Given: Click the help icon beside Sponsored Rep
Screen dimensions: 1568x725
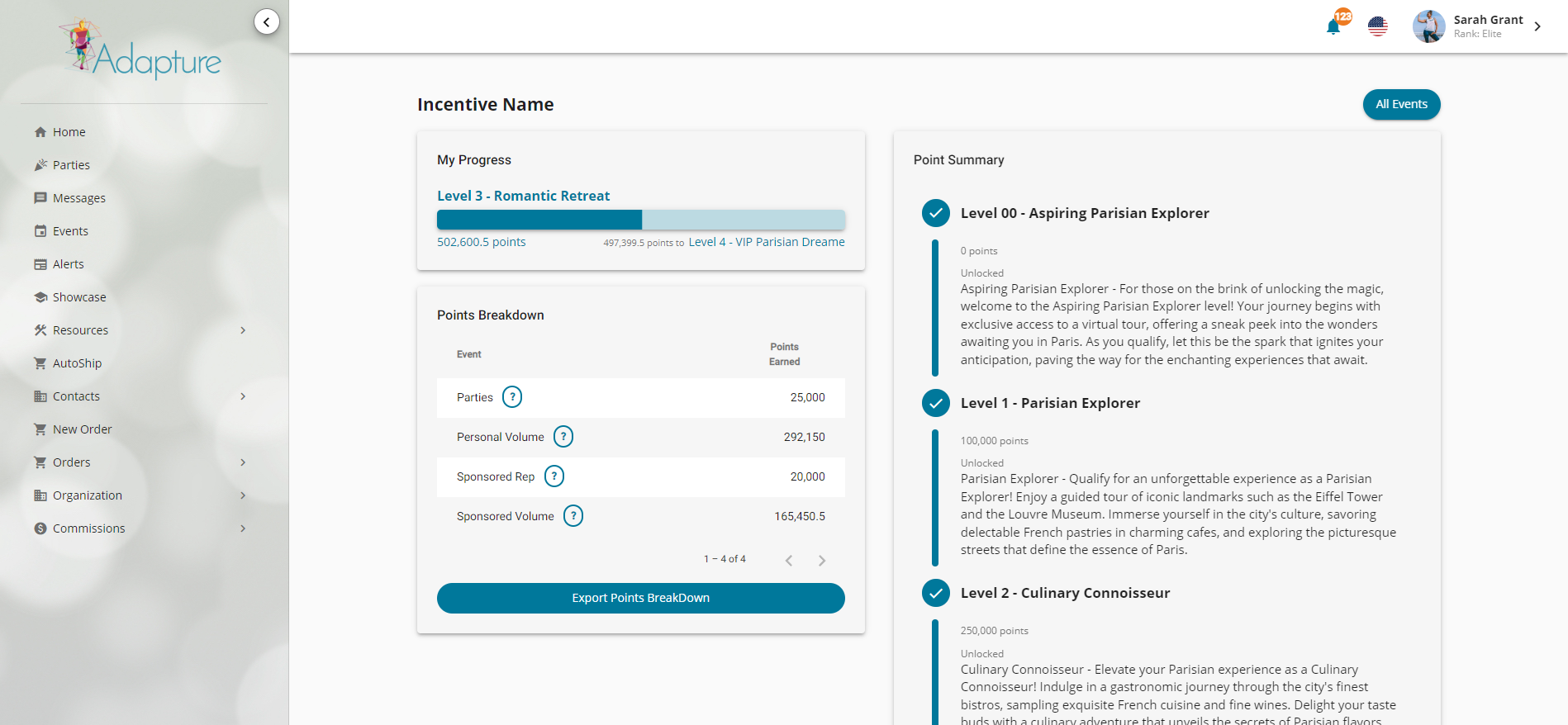Looking at the screenshot, I should click(x=554, y=476).
